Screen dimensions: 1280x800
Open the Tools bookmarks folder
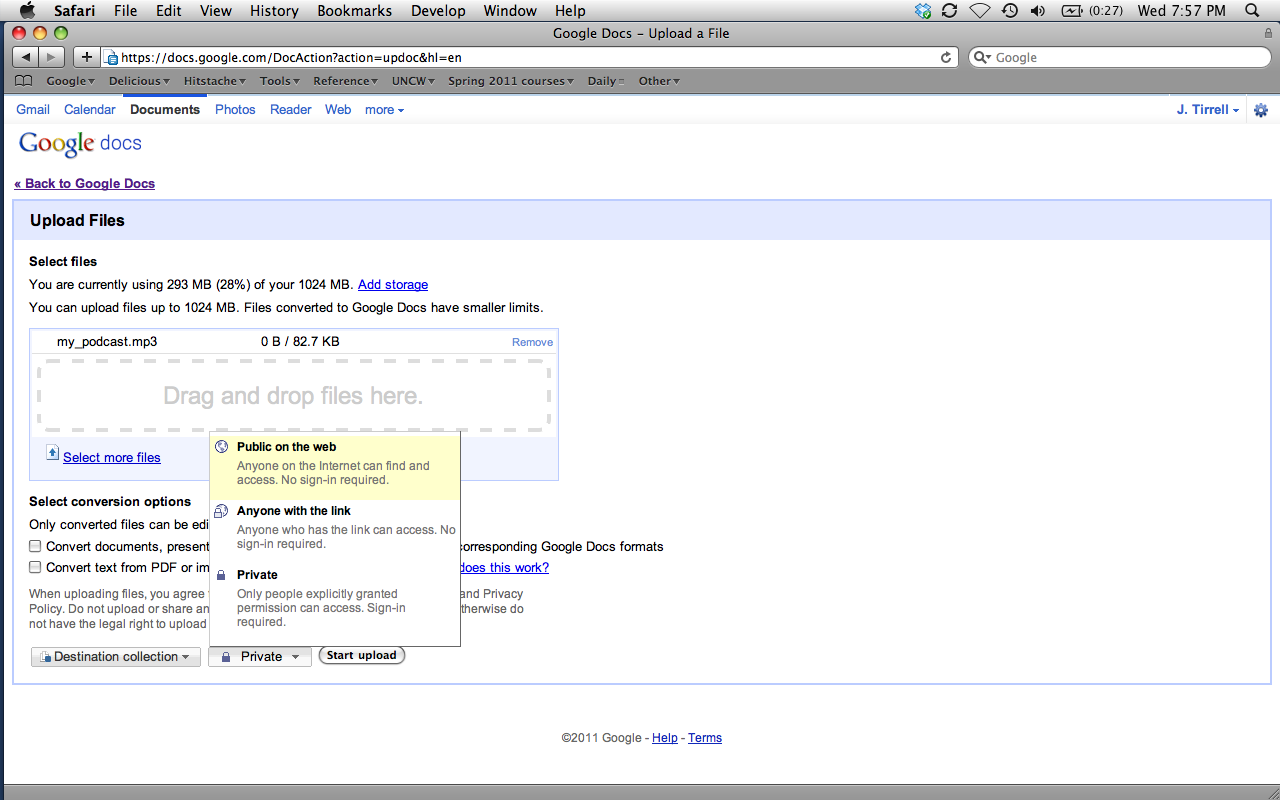280,81
